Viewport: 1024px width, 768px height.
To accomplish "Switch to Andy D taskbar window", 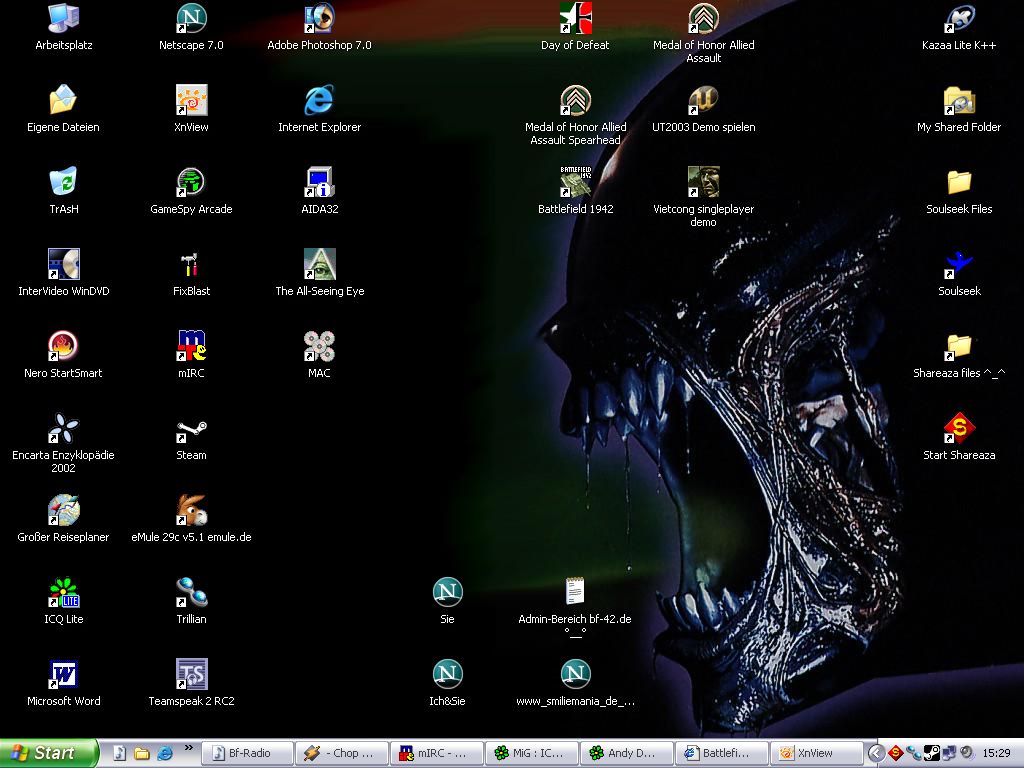I will coord(627,753).
